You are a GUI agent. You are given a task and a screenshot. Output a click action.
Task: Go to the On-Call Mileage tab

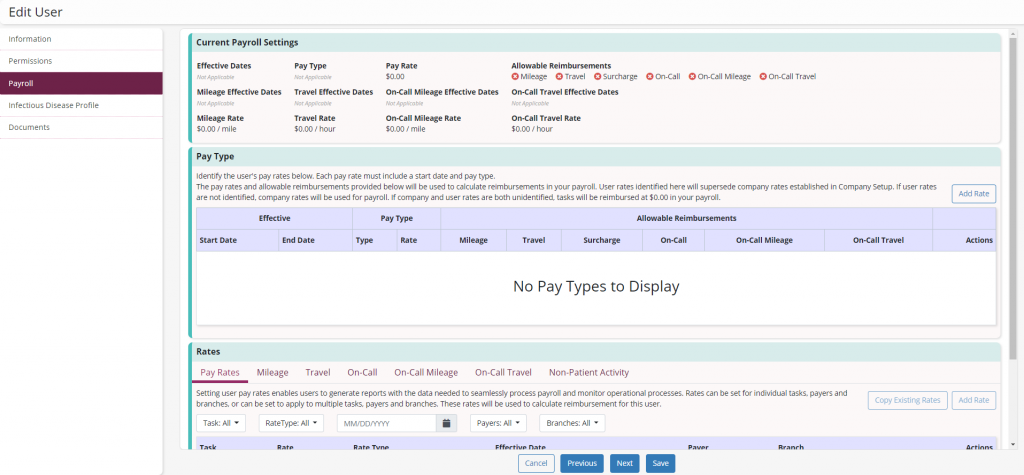coord(426,372)
